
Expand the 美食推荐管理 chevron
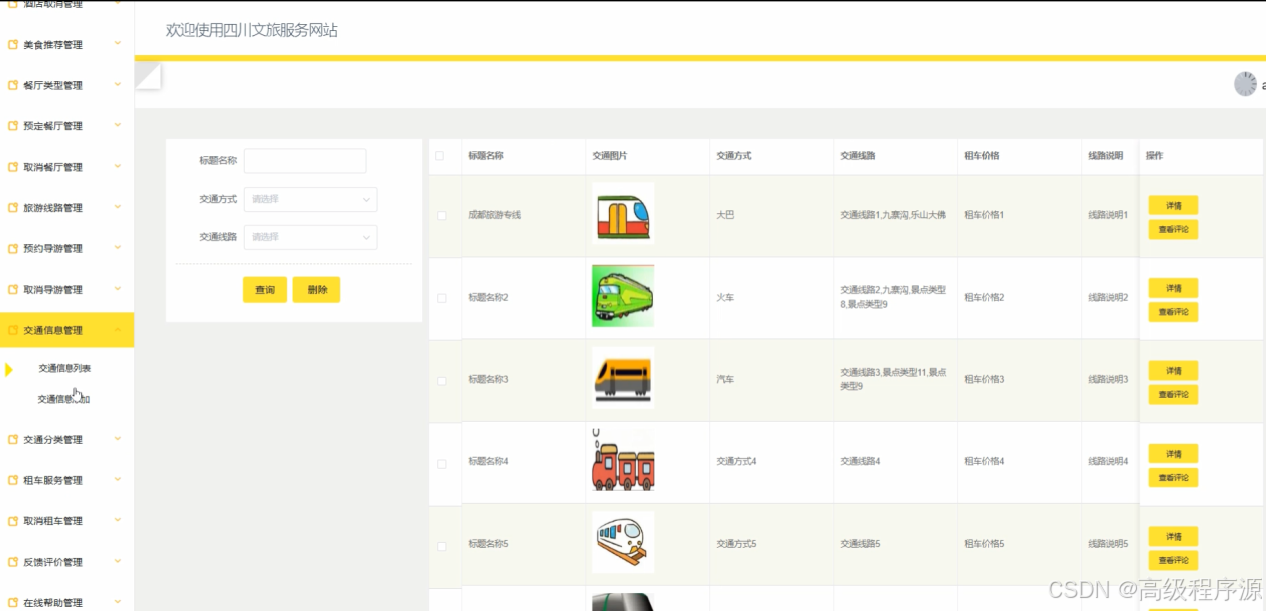pyautogui.click(x=118, y=44)
